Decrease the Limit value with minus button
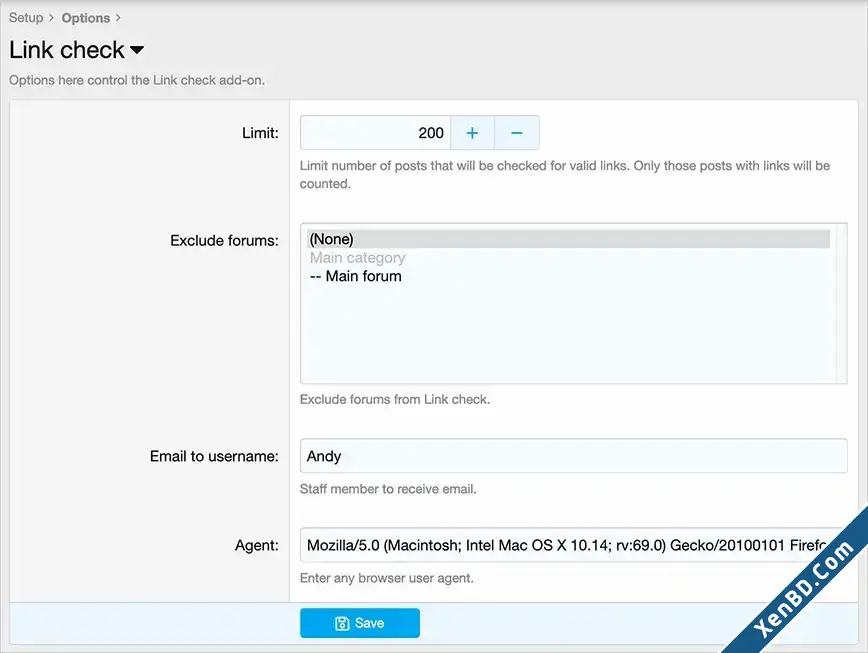The image size is (868, 653). click(516, 133)
